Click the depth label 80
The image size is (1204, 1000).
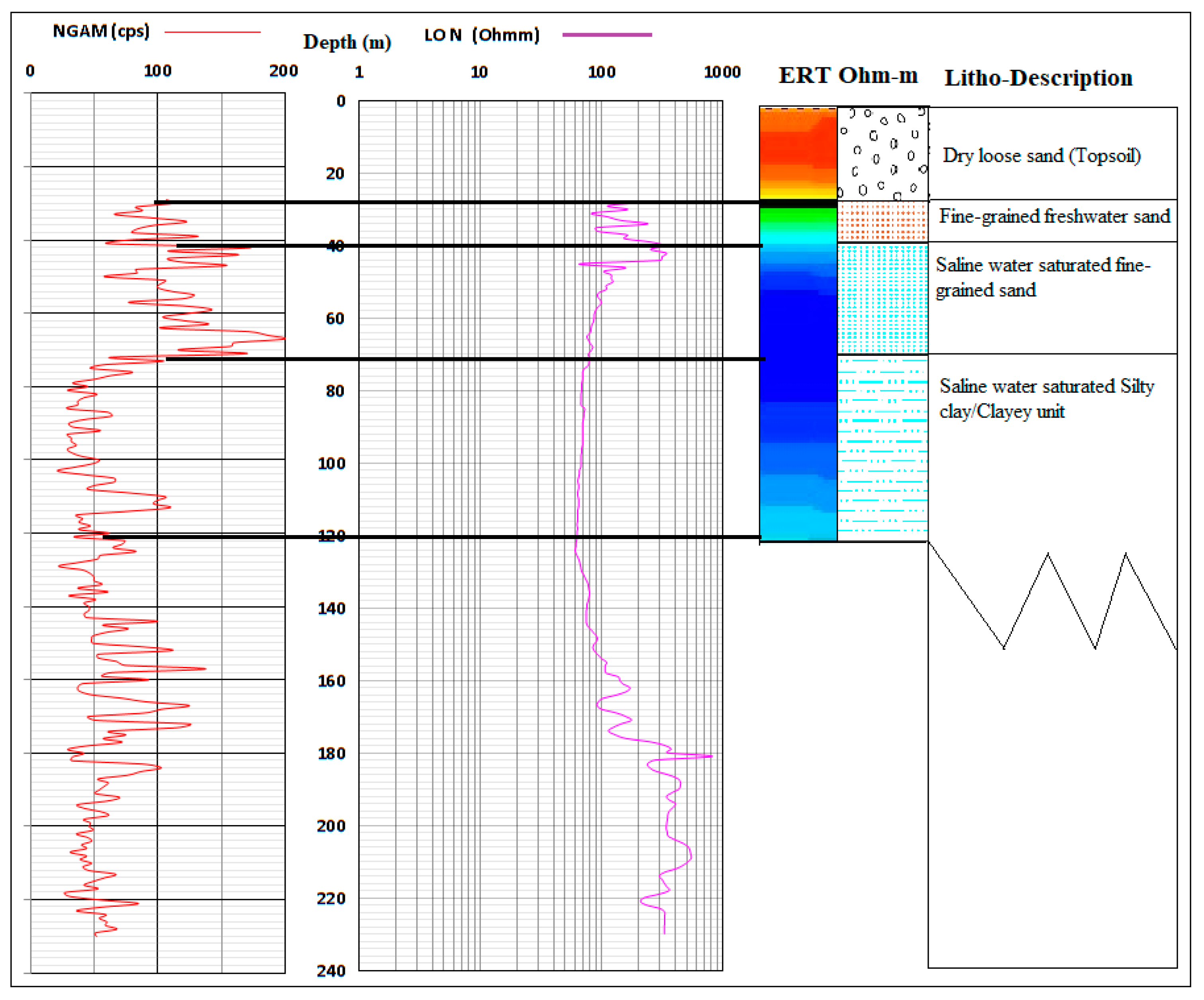pyautogui.click(x=335, y=391)
